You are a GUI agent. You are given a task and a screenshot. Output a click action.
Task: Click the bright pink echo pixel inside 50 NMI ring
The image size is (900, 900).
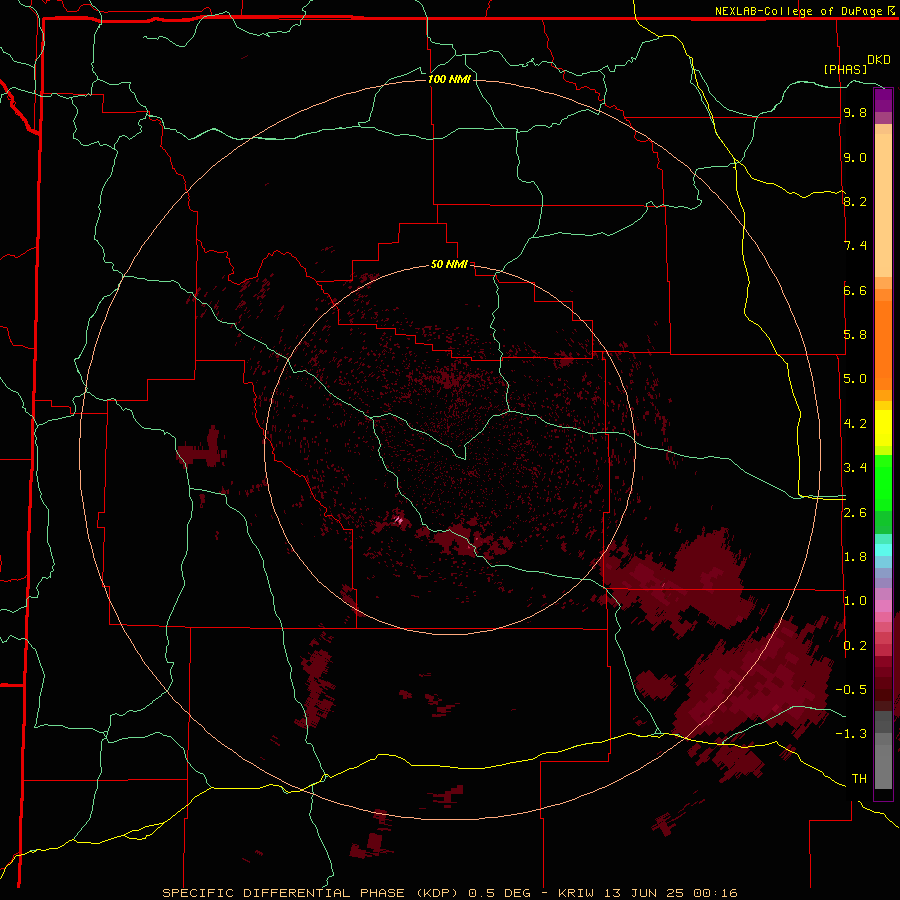coord(398,521)
